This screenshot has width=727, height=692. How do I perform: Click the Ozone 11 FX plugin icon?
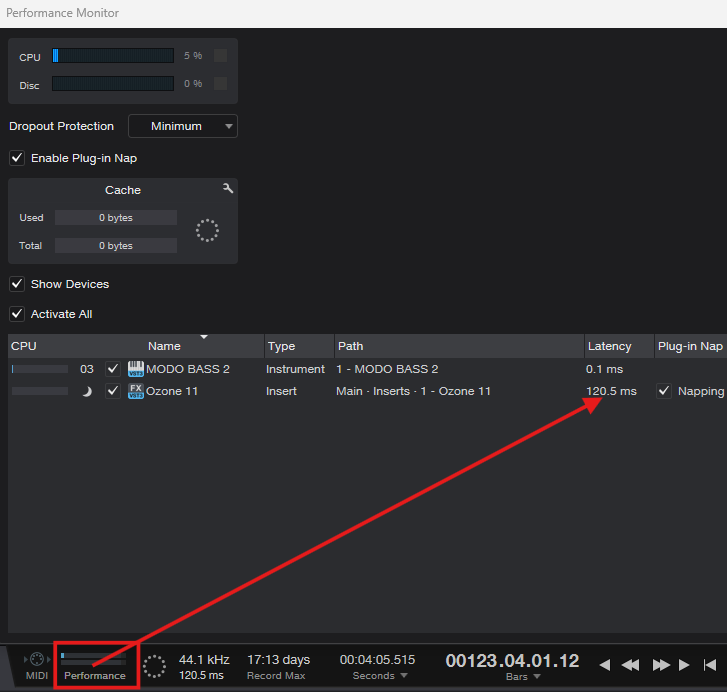[135, 391]
